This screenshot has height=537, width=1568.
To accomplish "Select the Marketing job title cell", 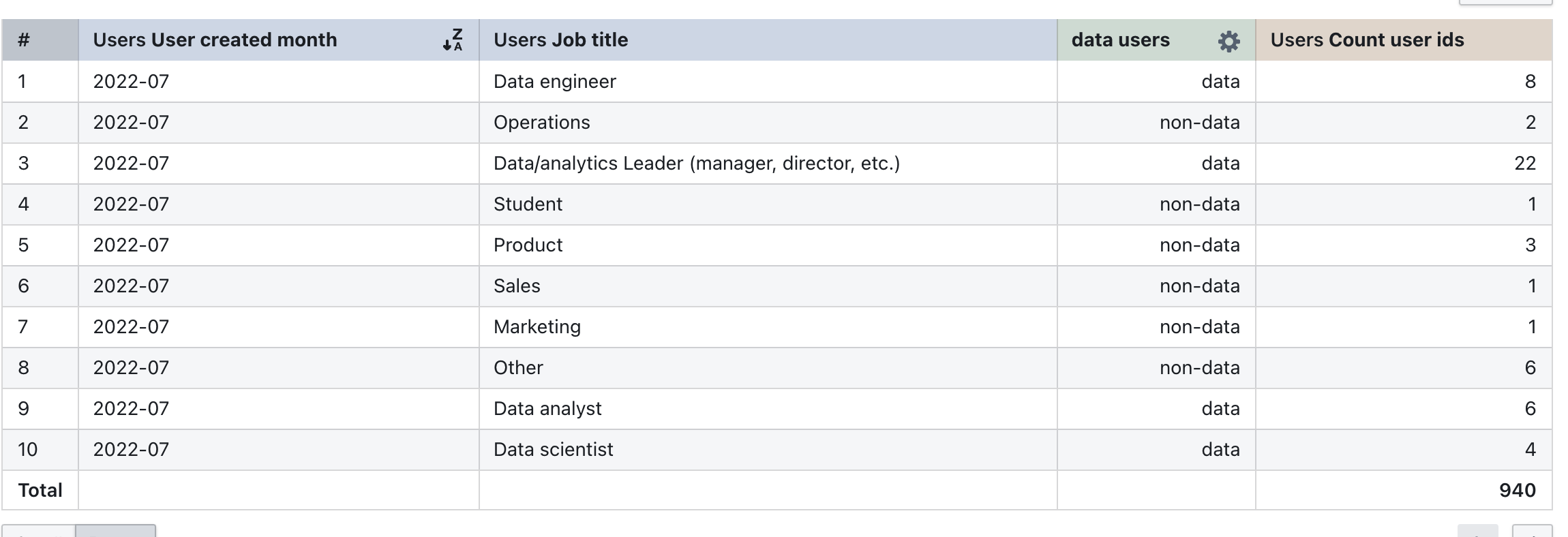I will [537, 327].
